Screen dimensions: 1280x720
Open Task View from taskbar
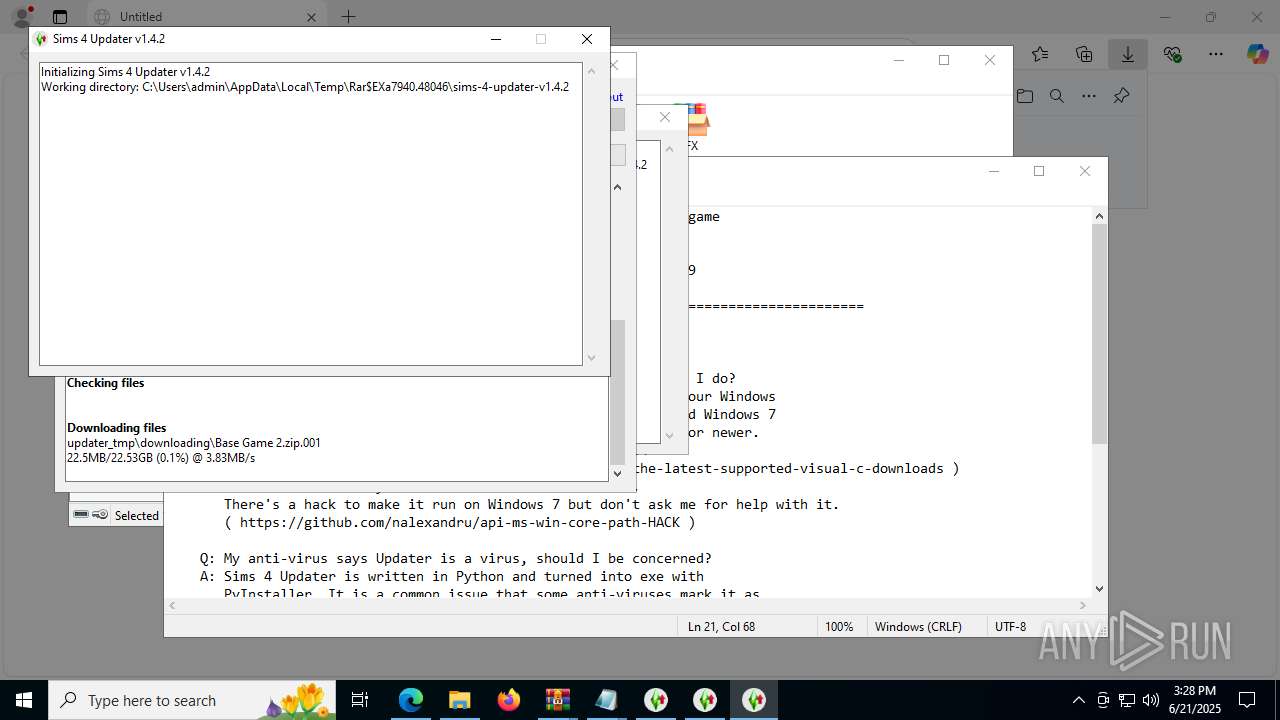pyautogui.click(x=361, y=700)
